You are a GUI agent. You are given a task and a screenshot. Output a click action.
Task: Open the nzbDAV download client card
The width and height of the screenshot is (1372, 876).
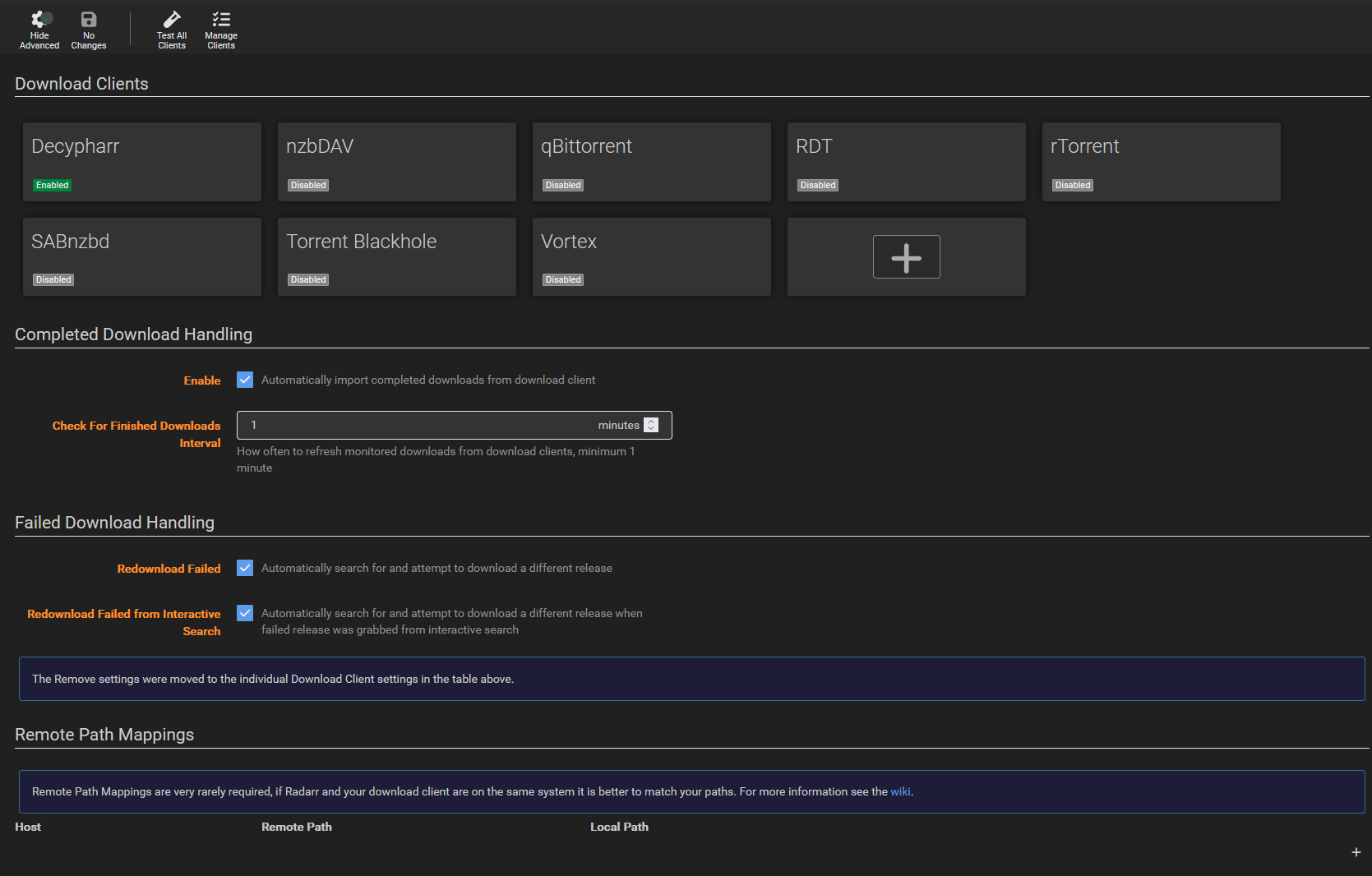[x=397, y=162]
